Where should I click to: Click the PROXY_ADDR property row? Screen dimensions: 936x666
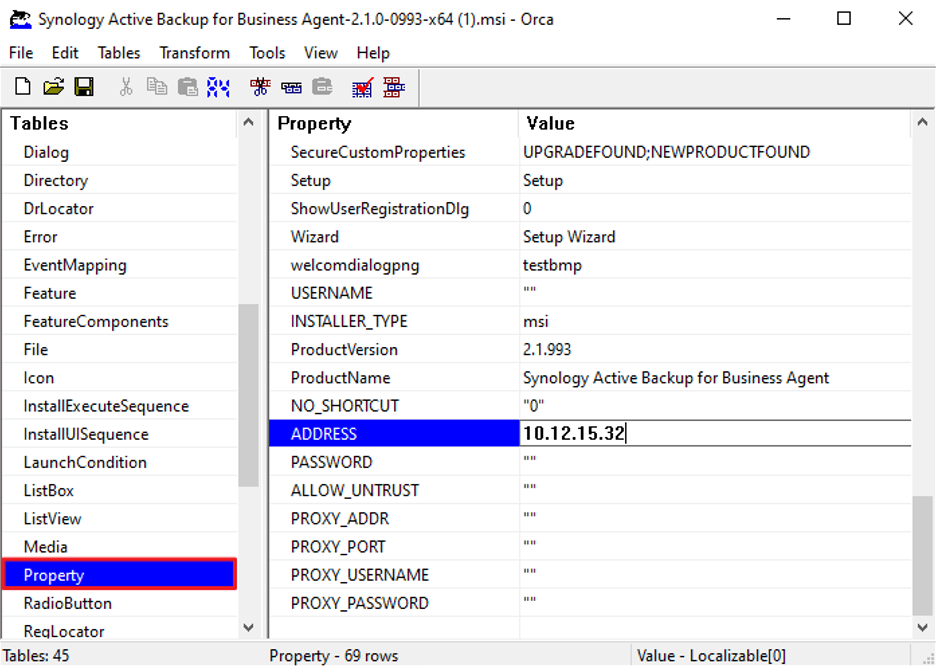click(x=590, y=519)
